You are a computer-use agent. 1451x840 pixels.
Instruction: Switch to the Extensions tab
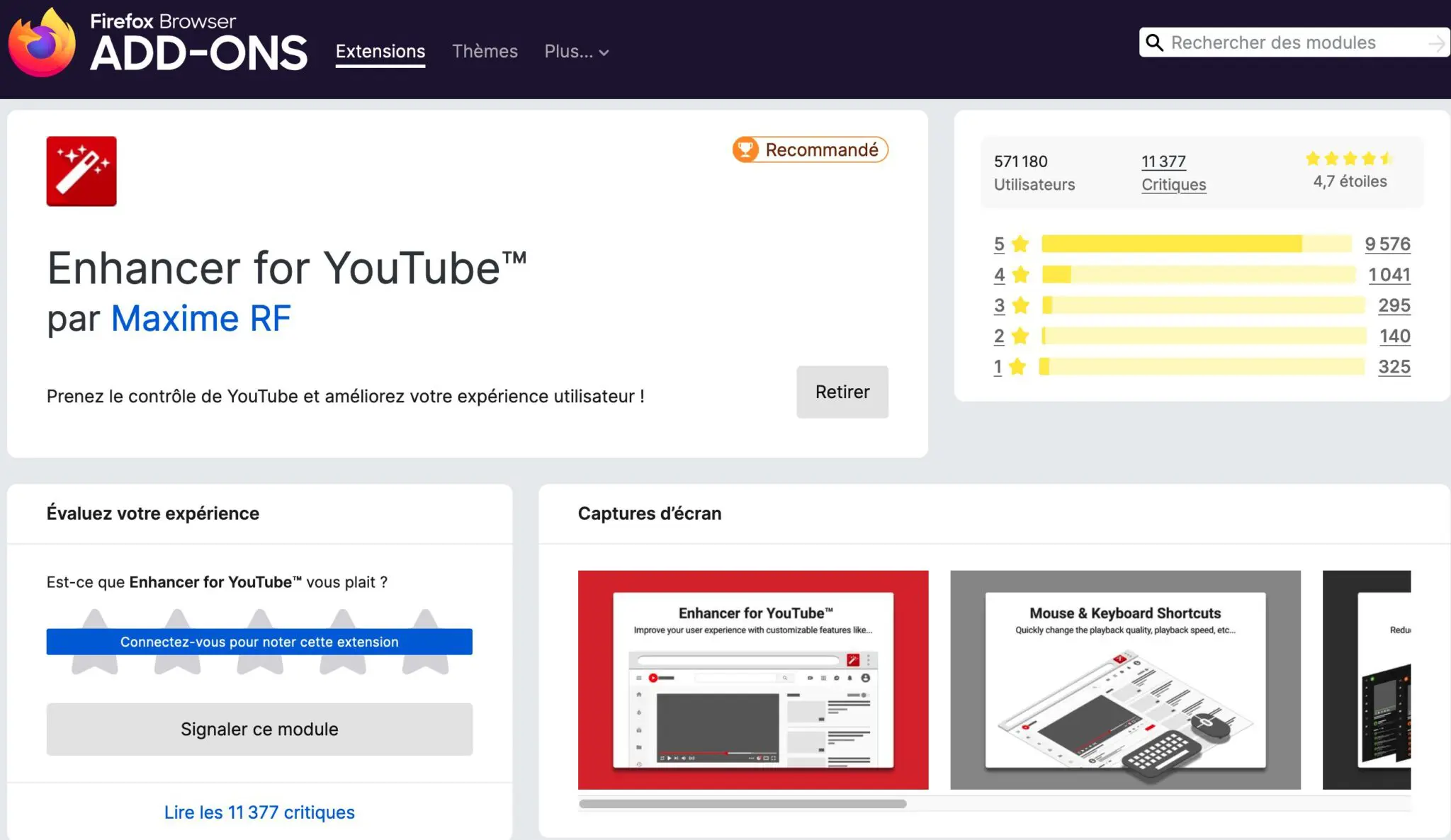380,51
